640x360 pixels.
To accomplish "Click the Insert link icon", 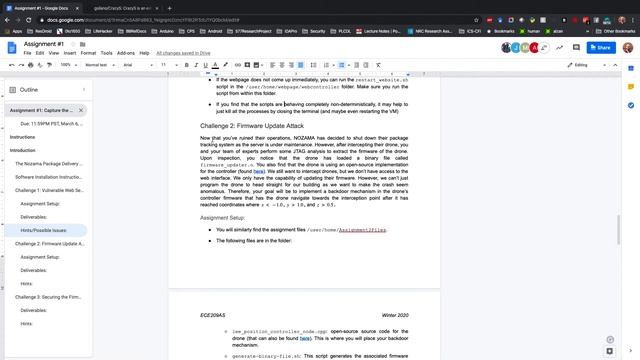I will click(238, 65).
